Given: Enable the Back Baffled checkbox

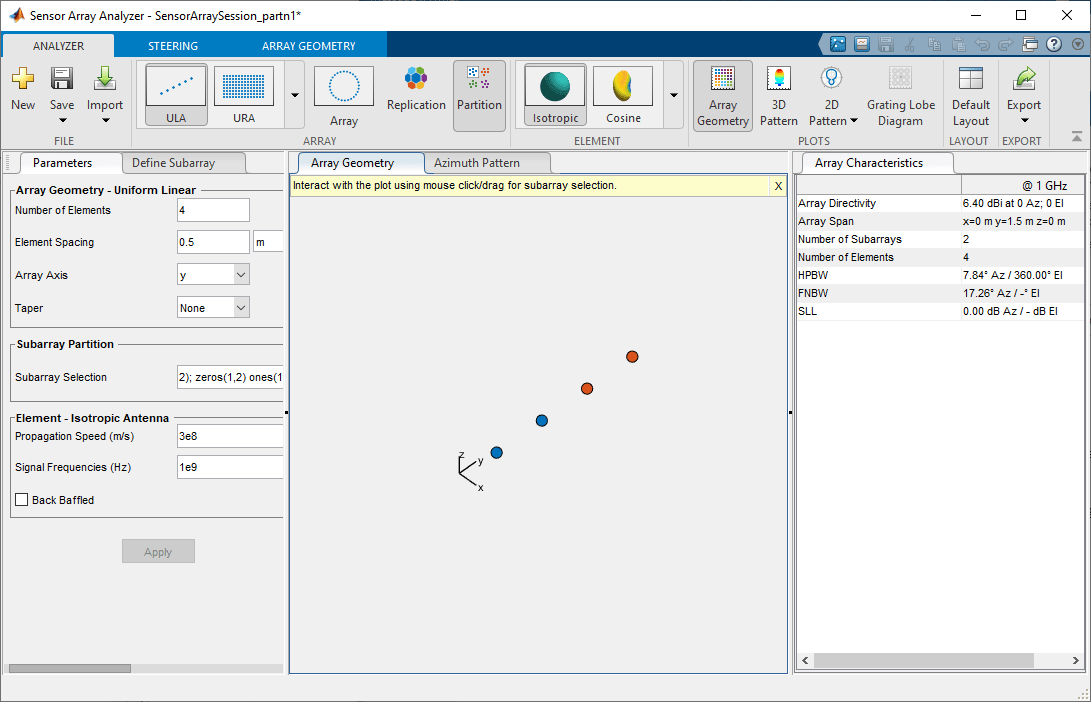Looking at the screenshot, I should [22, 500].
